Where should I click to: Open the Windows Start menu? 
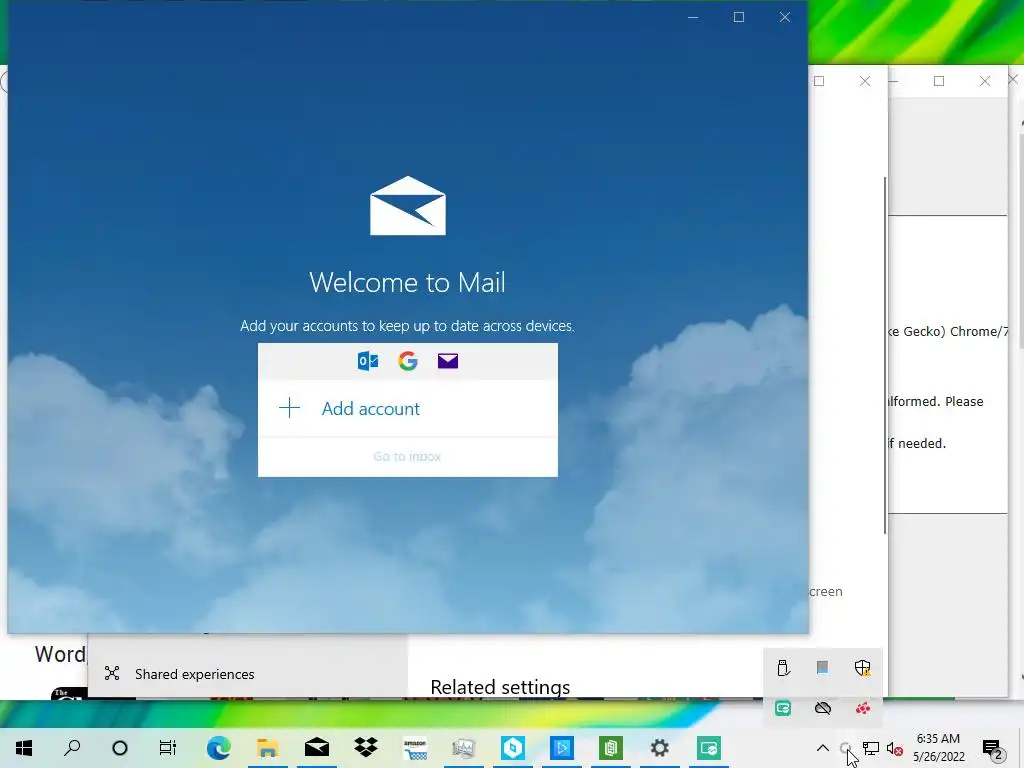pos(24,748)
